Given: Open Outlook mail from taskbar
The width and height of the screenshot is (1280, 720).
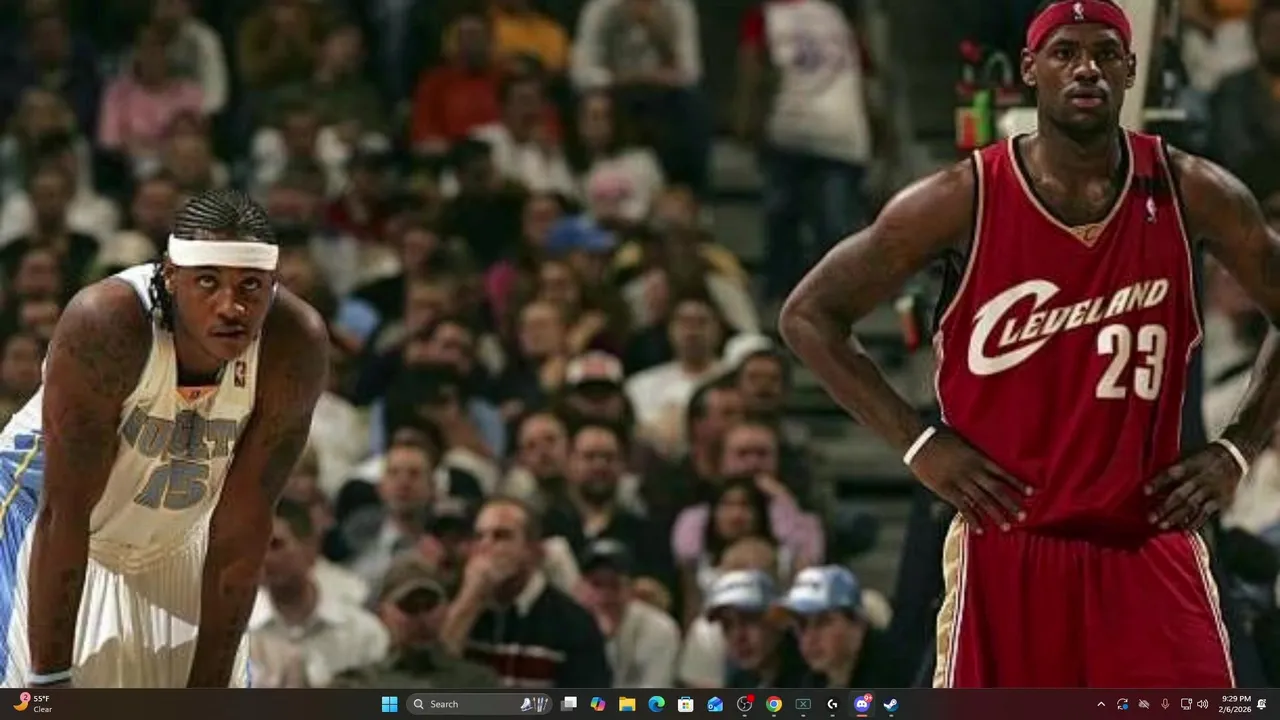Looking at the screenshot, I should (715, 704).
